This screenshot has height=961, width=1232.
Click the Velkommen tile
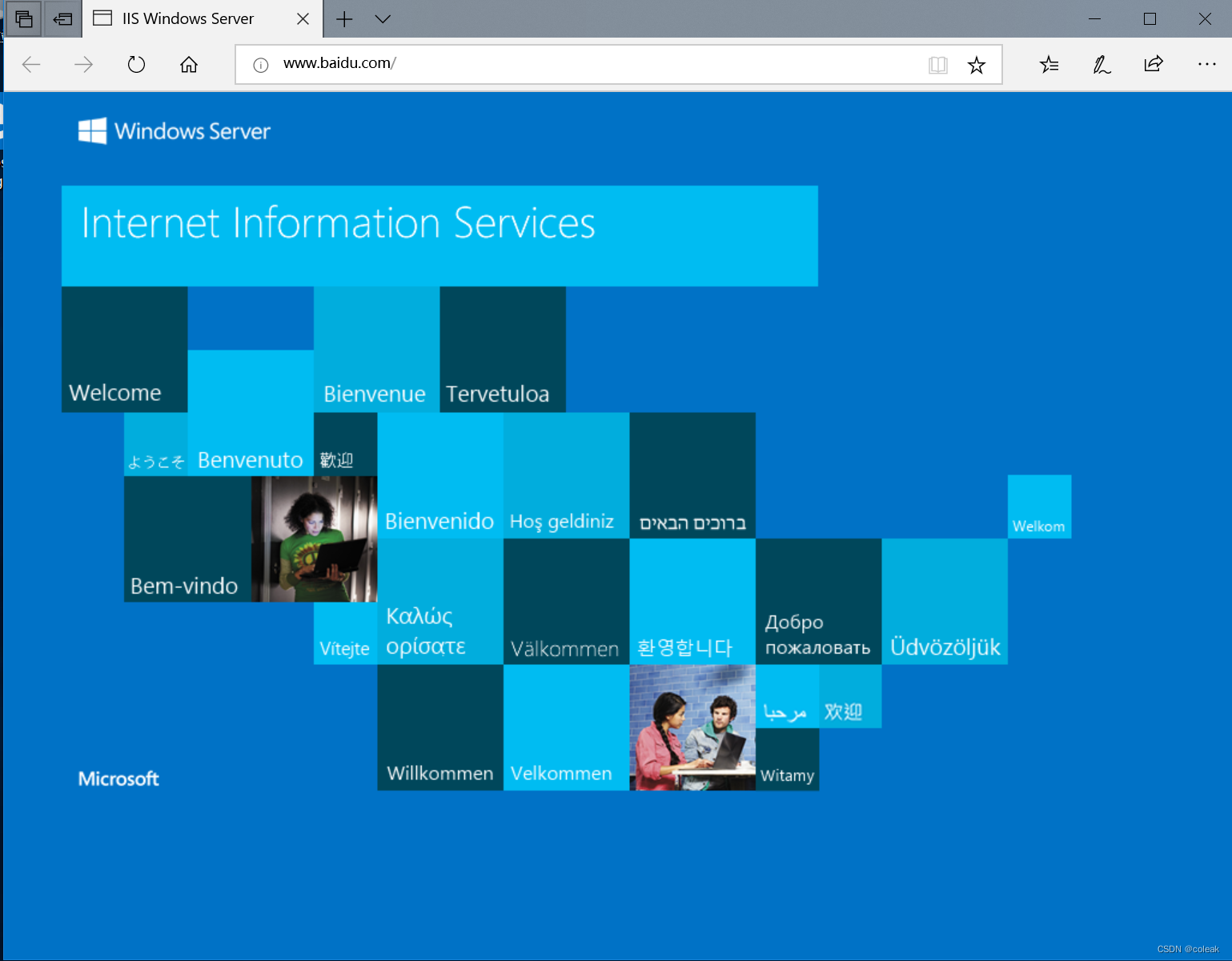pyautogui.click(x=567, y=727)
